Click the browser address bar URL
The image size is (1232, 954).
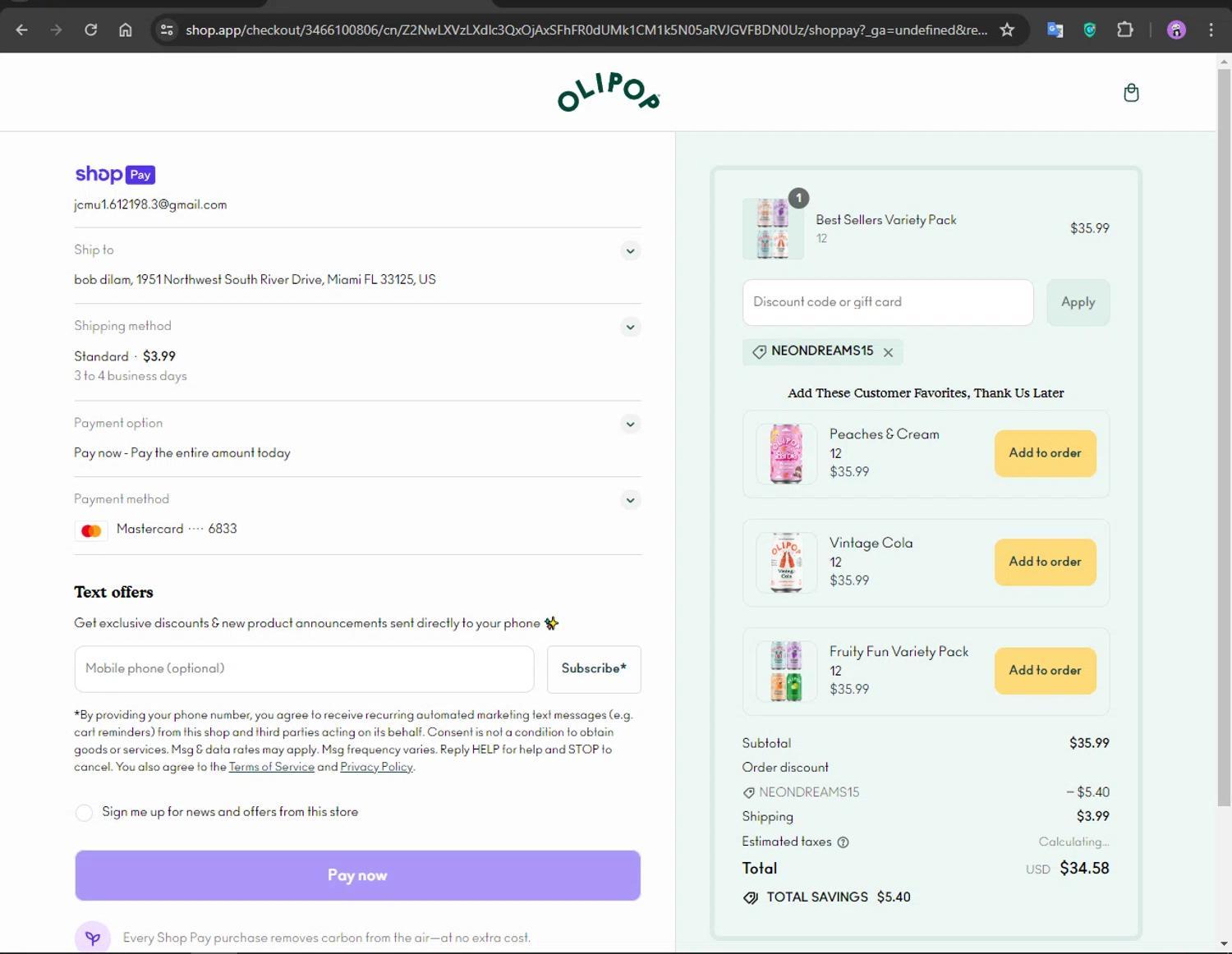coord(586,30)
